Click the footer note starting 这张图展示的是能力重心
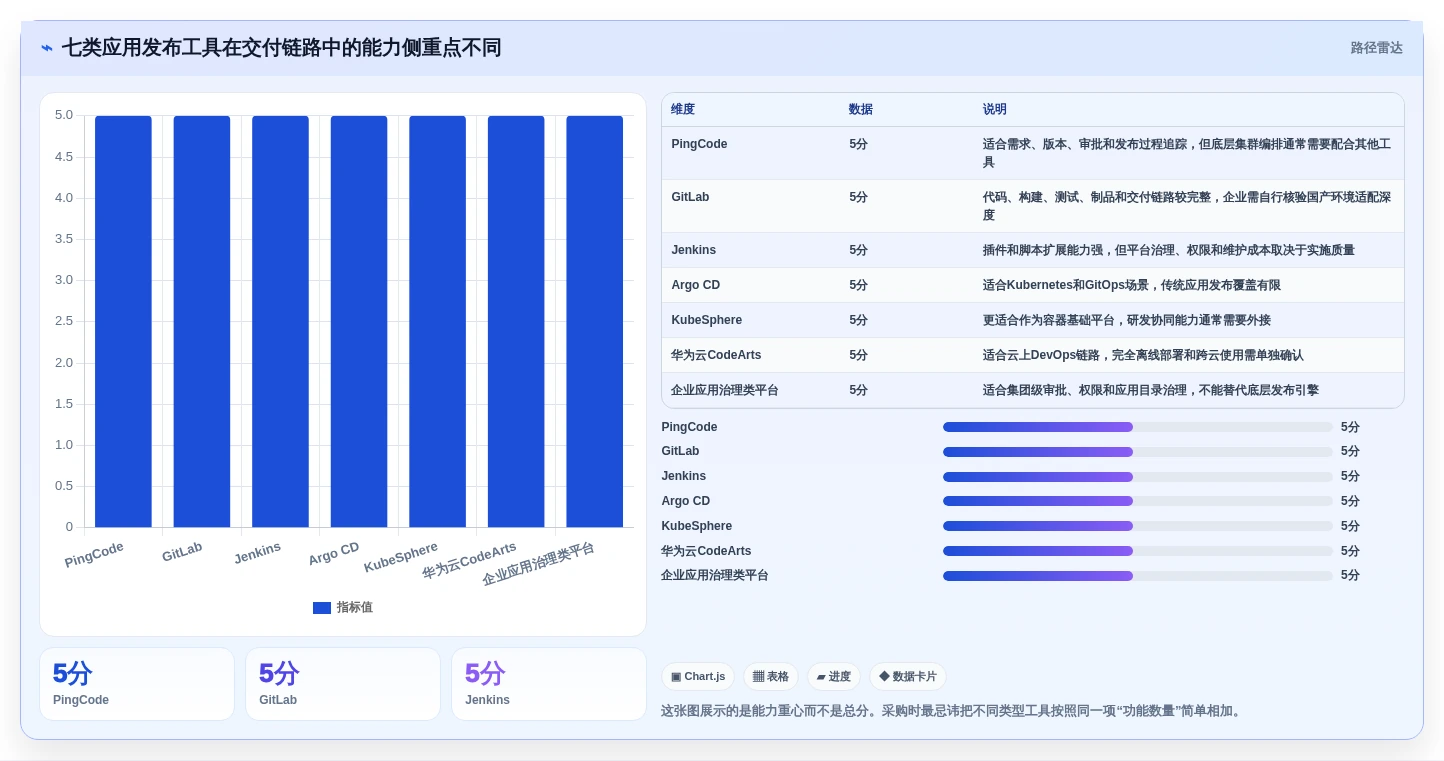1444x761 pixels. [953, 712]
